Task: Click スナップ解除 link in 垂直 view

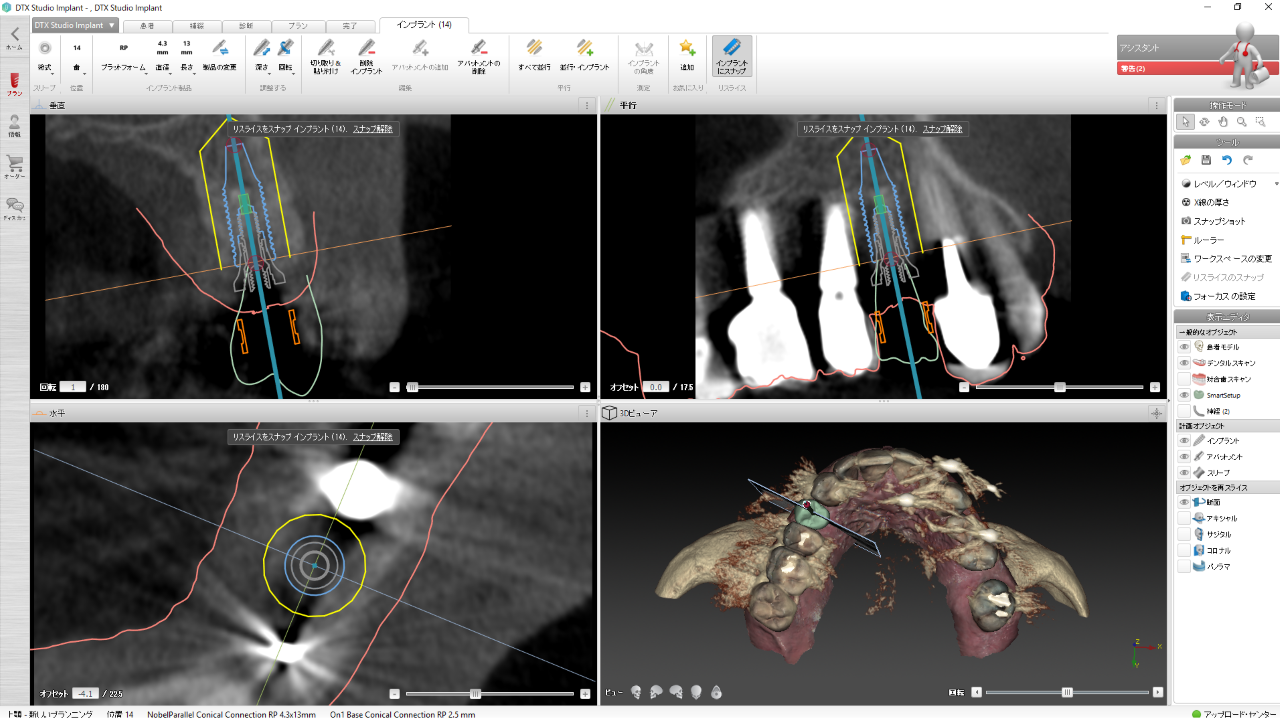Action: (x=372, y=129)
